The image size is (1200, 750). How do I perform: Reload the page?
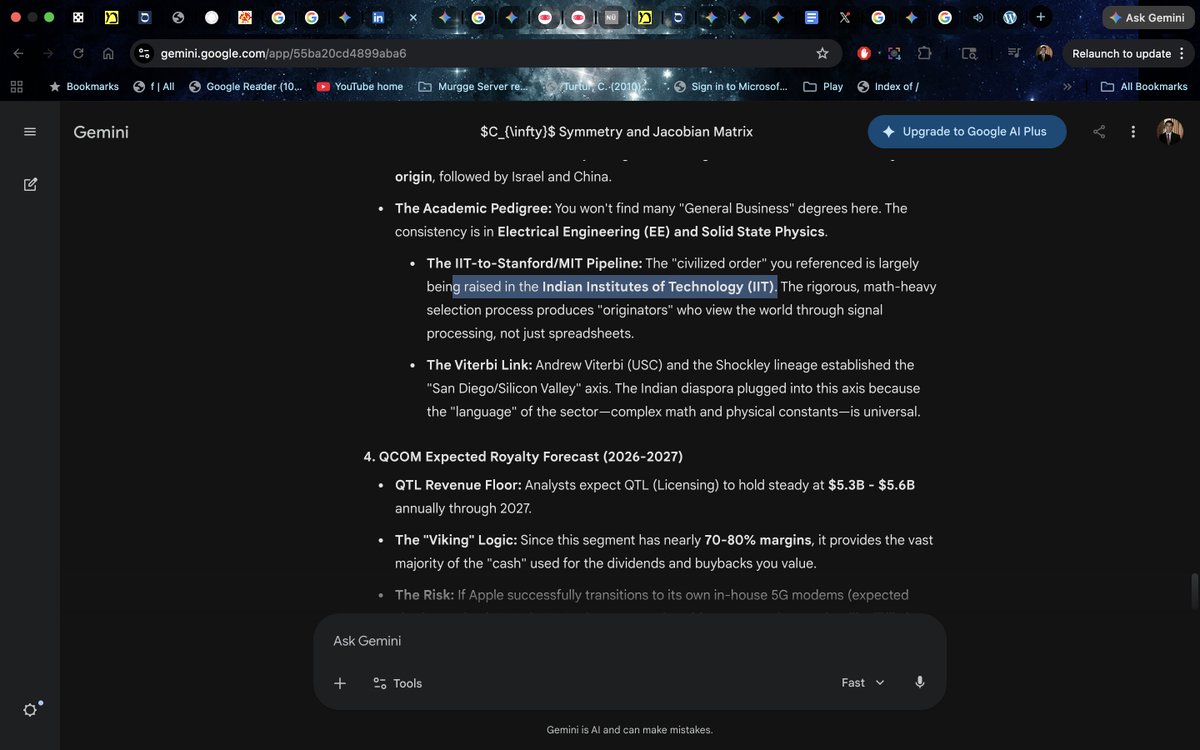78,53
